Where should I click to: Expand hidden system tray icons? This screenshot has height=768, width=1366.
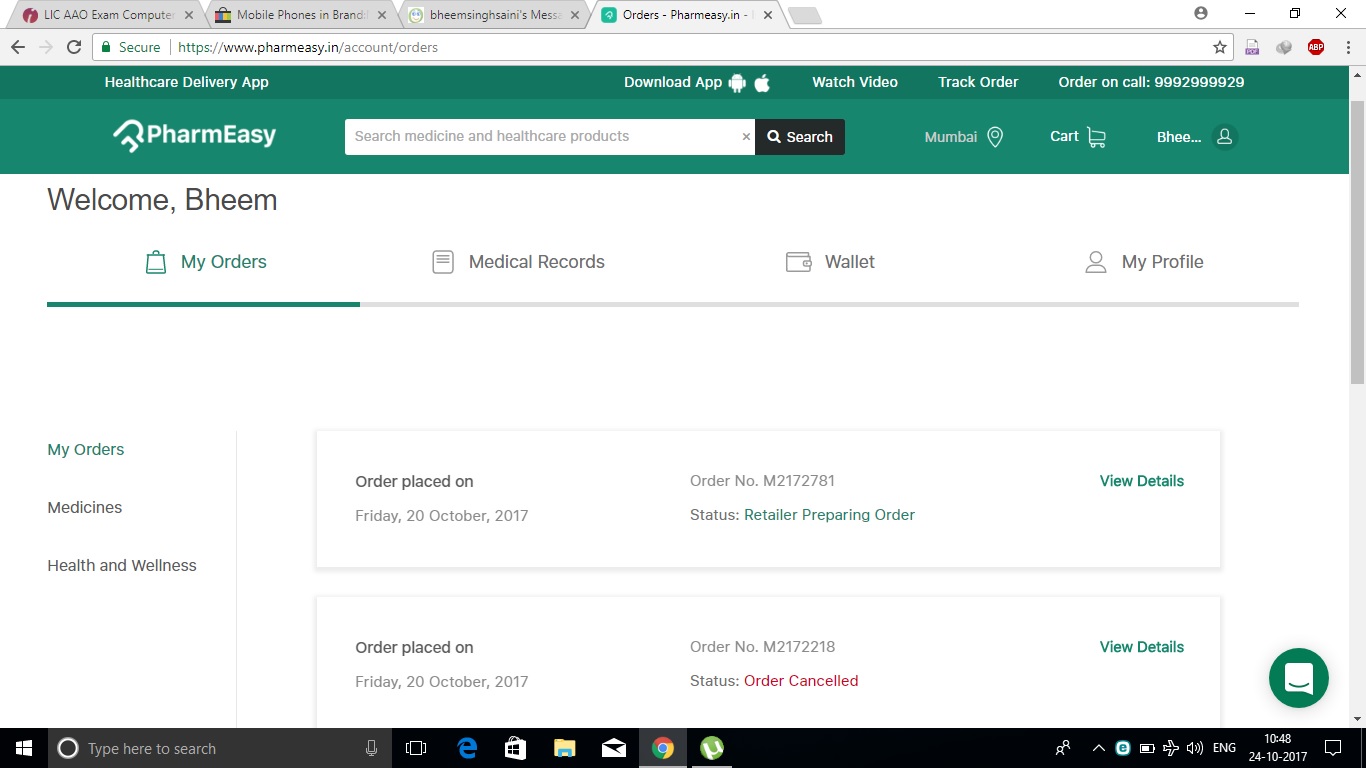1098,748
